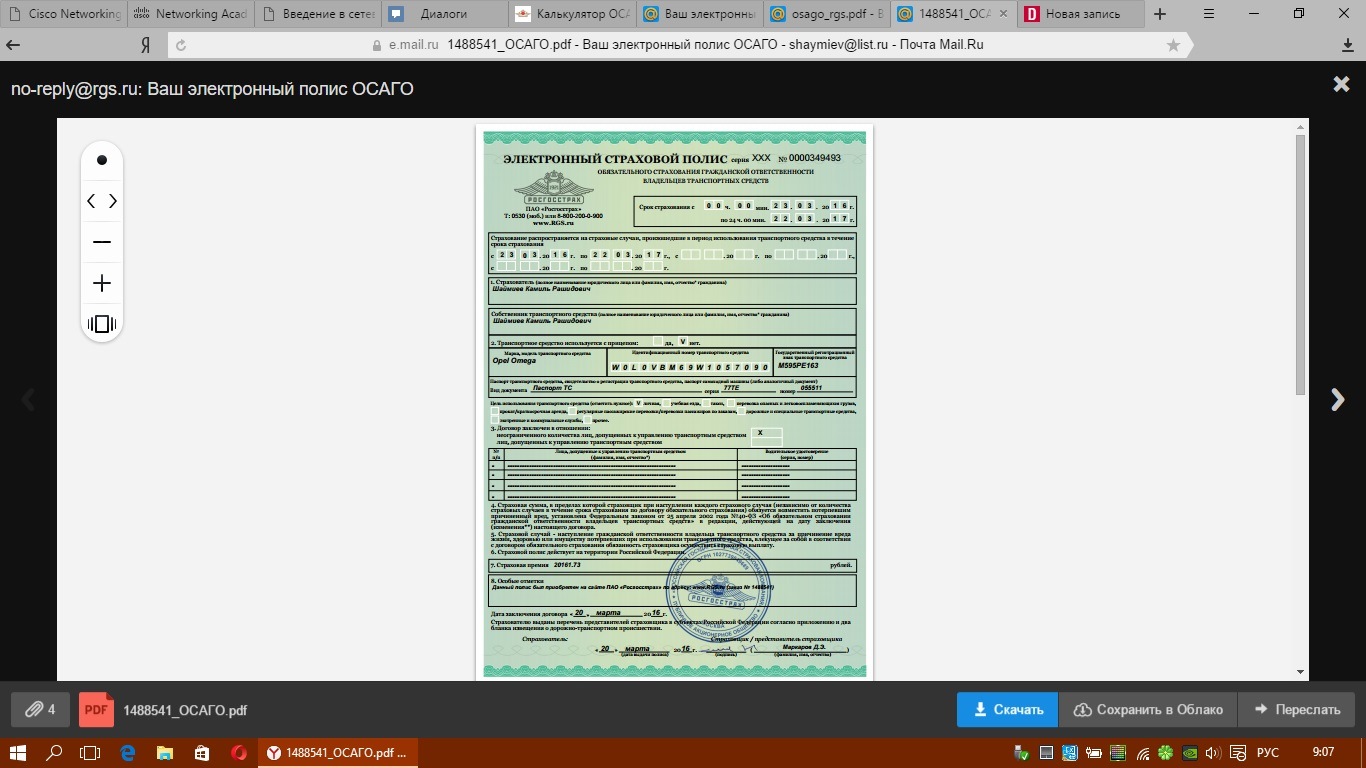Switch to Cisco Networking tab
The height and width of the screenshot is (768, 1366).
(x=63, y=14)
